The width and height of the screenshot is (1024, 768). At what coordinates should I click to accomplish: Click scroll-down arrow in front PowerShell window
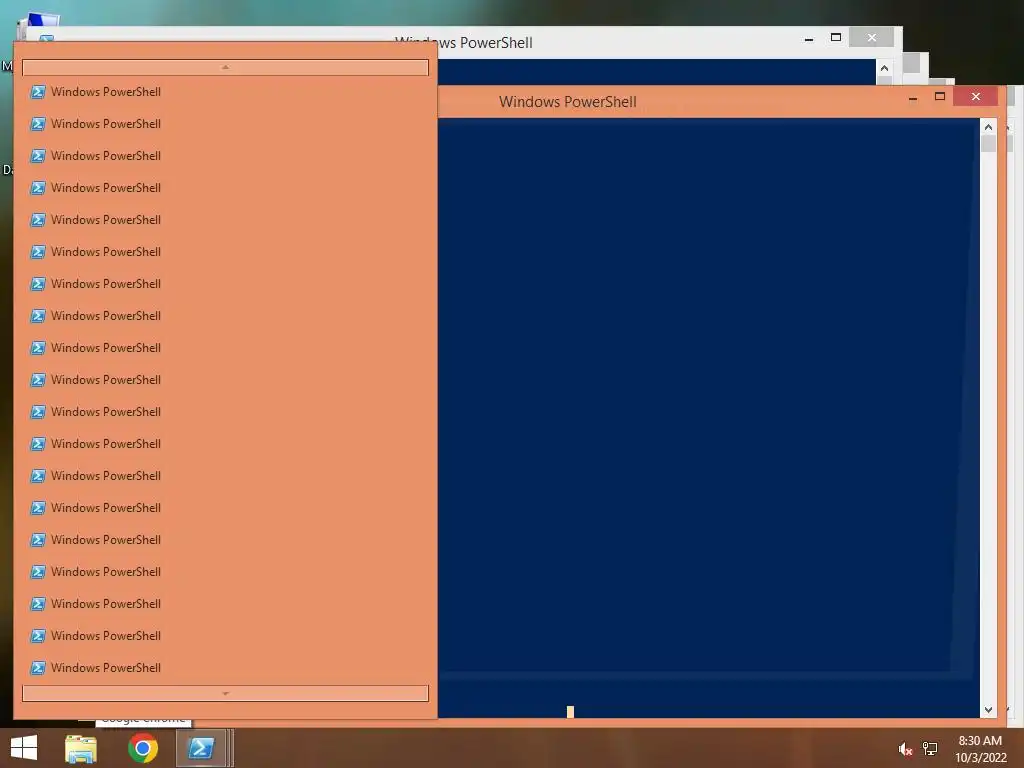pos(988,709)
